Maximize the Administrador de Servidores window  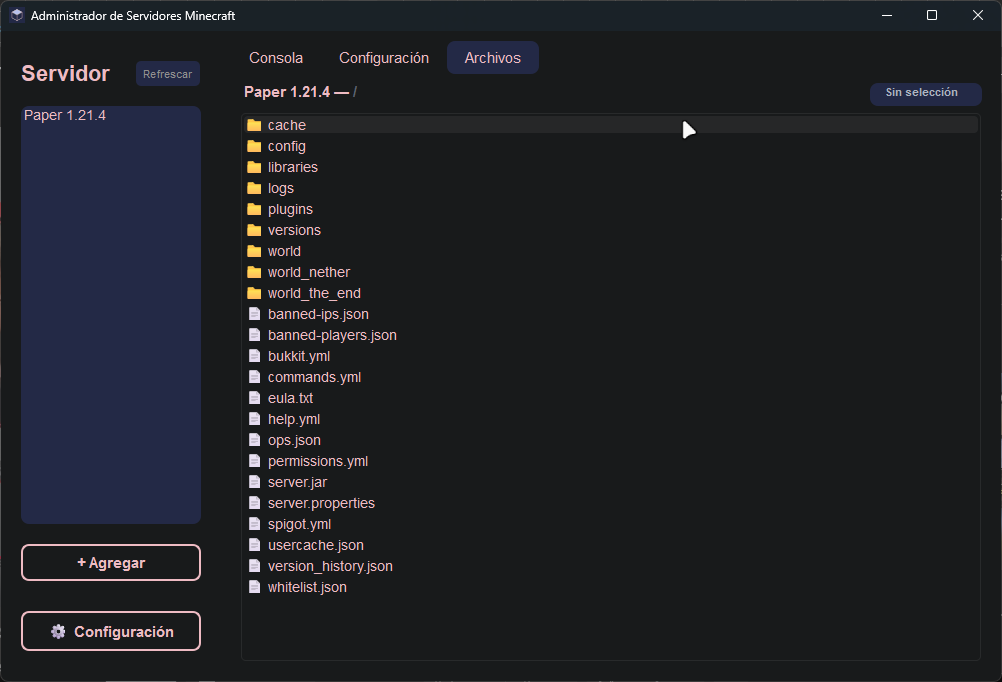click(x=932, y=15)
